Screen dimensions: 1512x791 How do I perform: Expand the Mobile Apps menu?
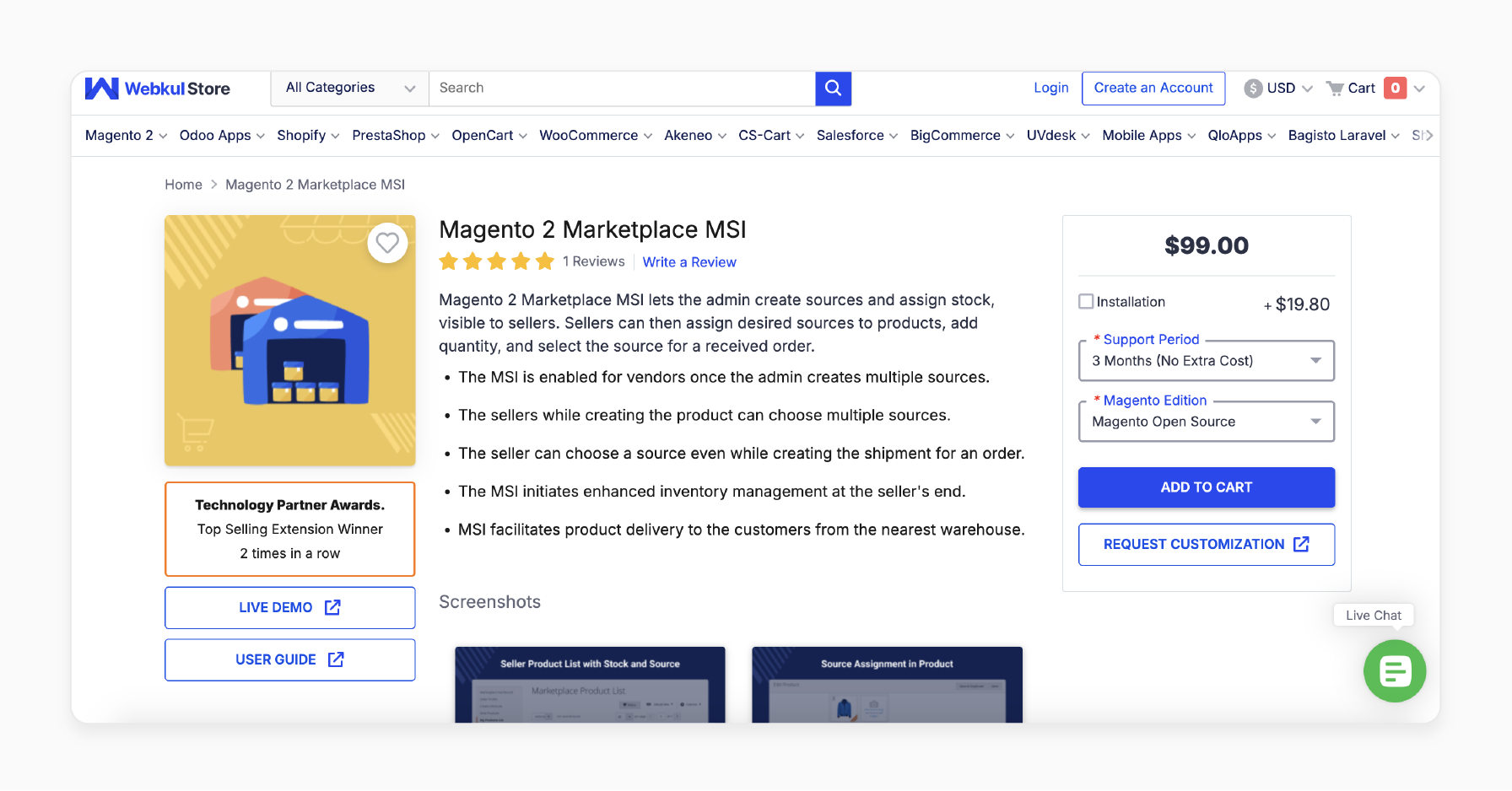tap(1149, 136)
